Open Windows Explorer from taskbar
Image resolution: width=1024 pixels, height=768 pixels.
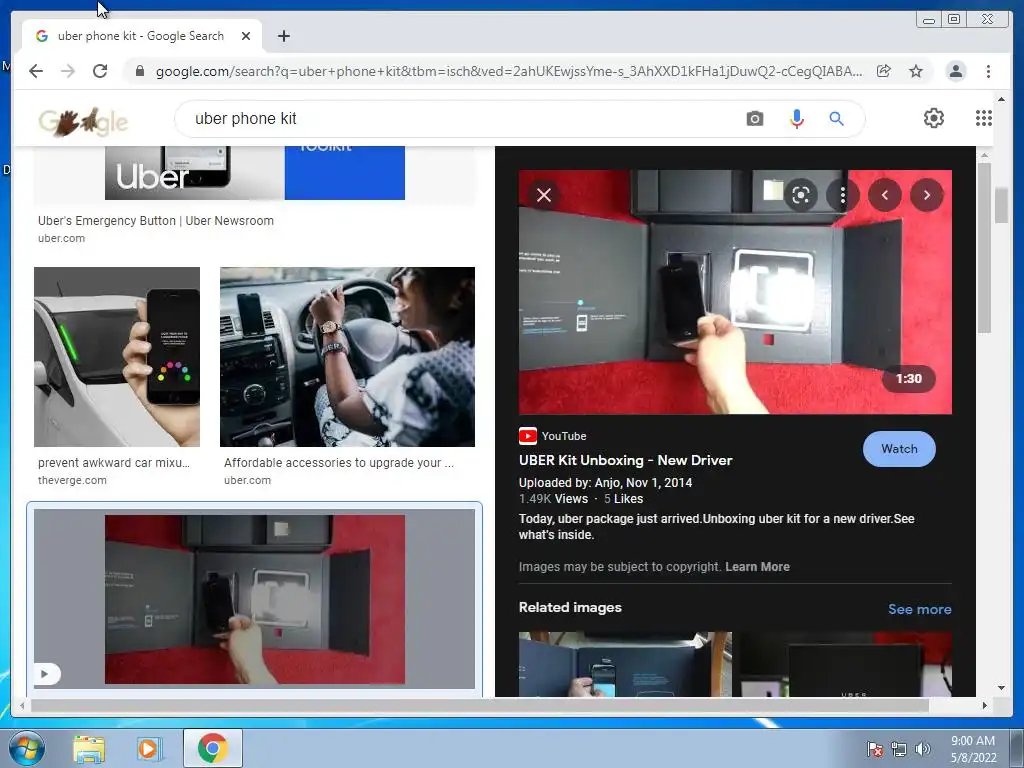(89, 749)
